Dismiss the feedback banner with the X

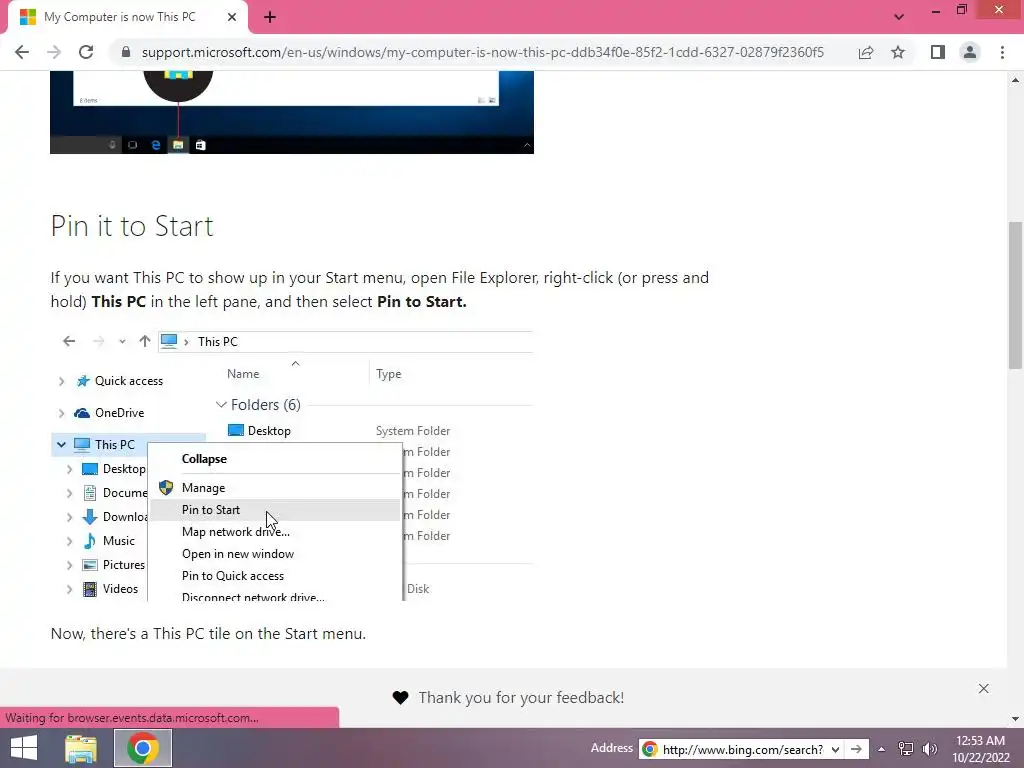(x=984, y=688)
